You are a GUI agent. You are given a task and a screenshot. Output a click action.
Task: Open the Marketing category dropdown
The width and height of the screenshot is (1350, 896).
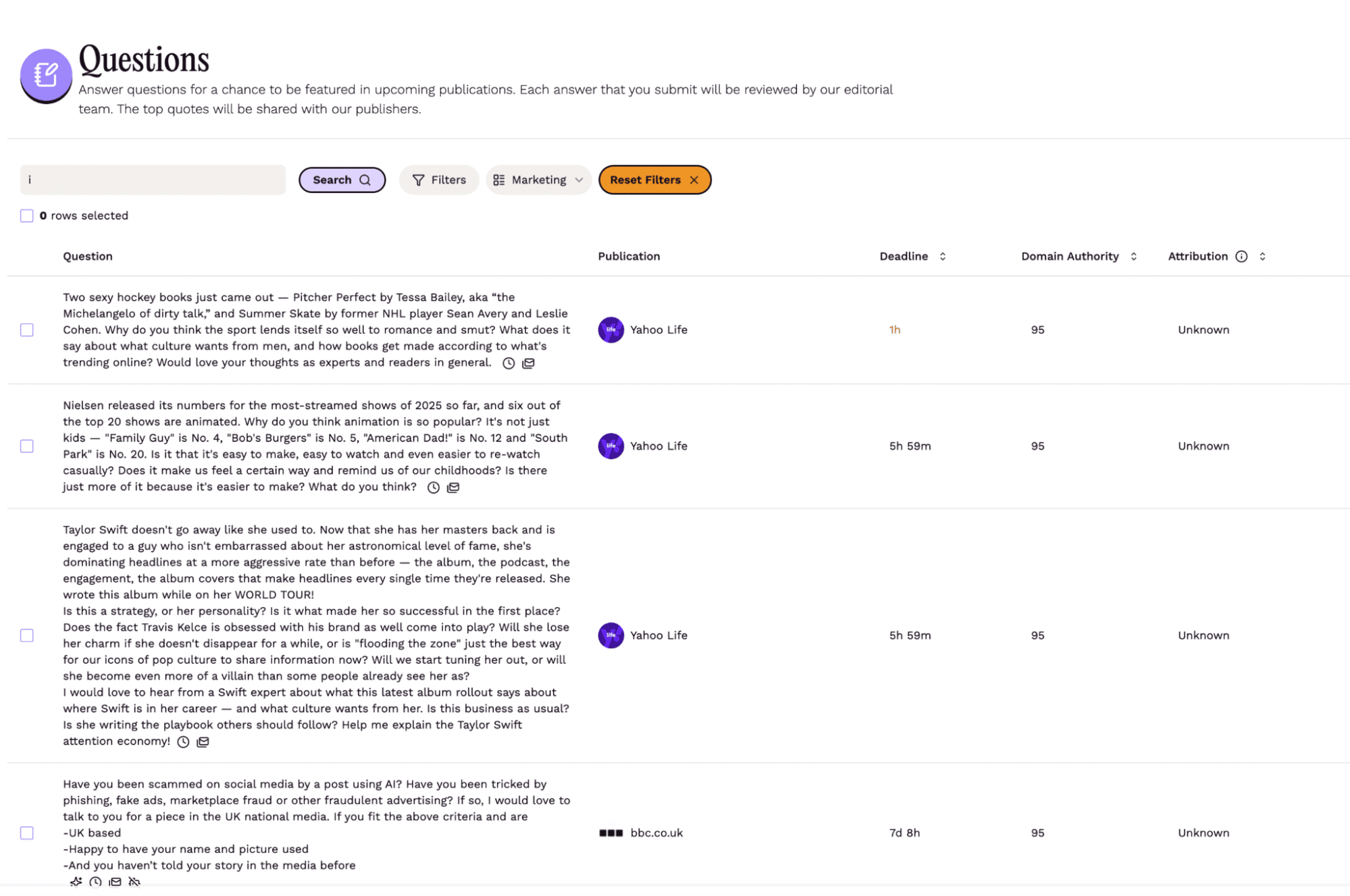538,180
